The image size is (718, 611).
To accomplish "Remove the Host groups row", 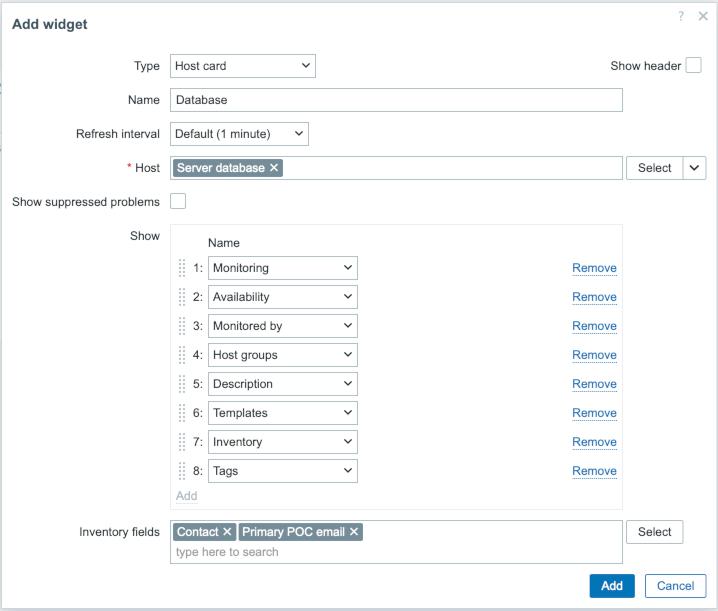I will point(594,355).
